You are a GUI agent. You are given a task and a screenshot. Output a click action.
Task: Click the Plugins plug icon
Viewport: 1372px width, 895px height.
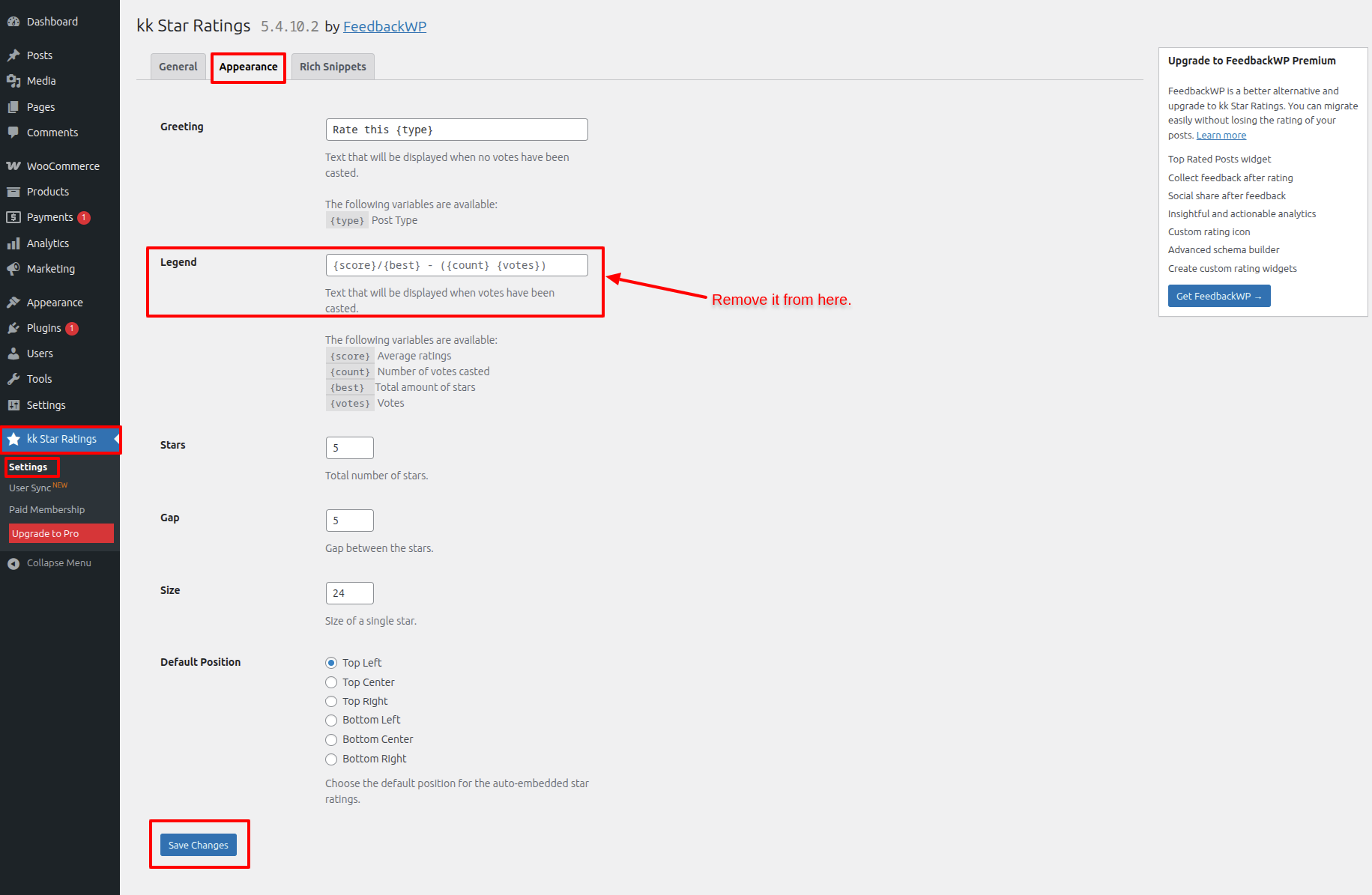(13, 328)
